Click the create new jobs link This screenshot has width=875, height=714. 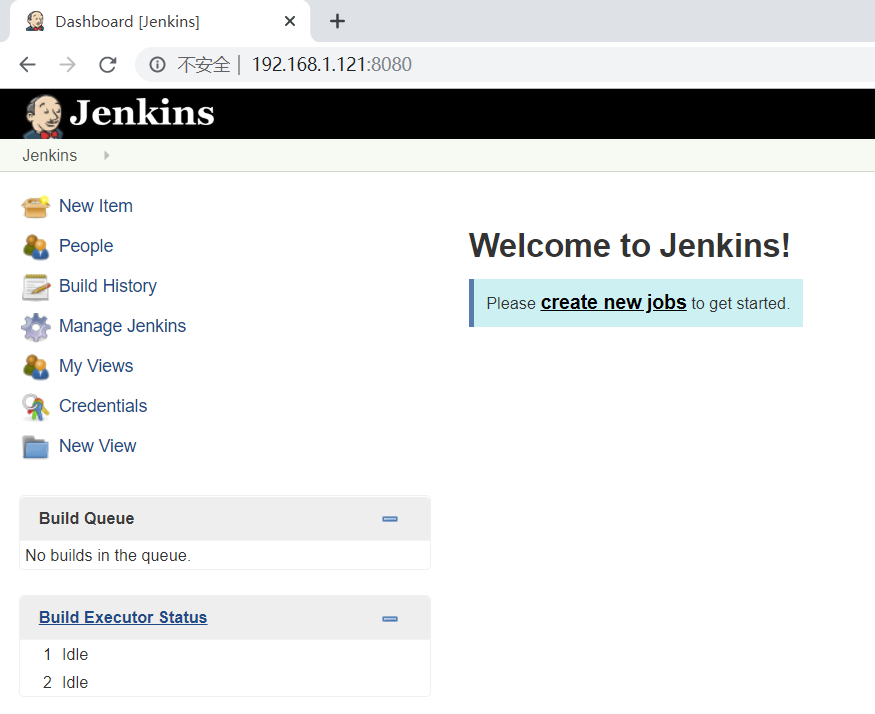coord(613,303)
